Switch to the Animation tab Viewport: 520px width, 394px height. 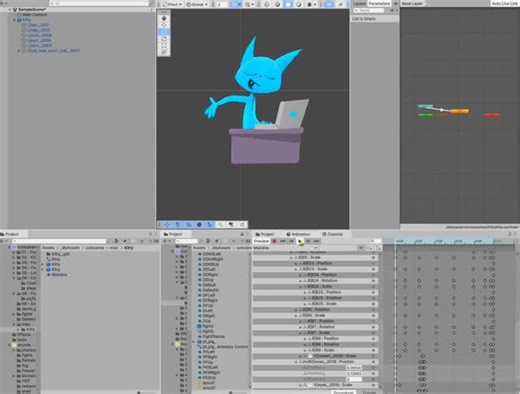click(x=298, y=234)
